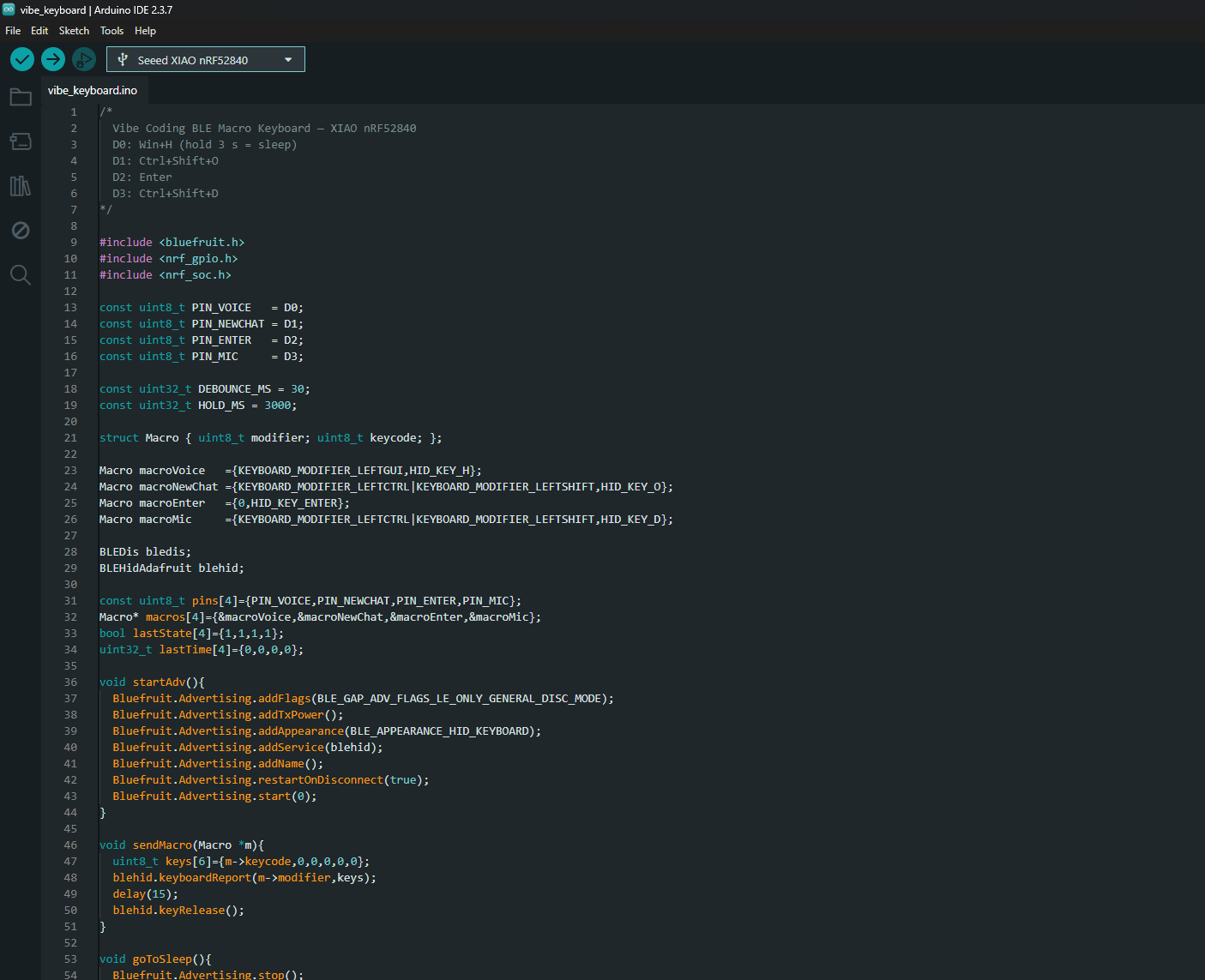Click comment line 'D1: Ctrl+Shift+O'
The image size is (1205, 980).
[x=166, y=161]
